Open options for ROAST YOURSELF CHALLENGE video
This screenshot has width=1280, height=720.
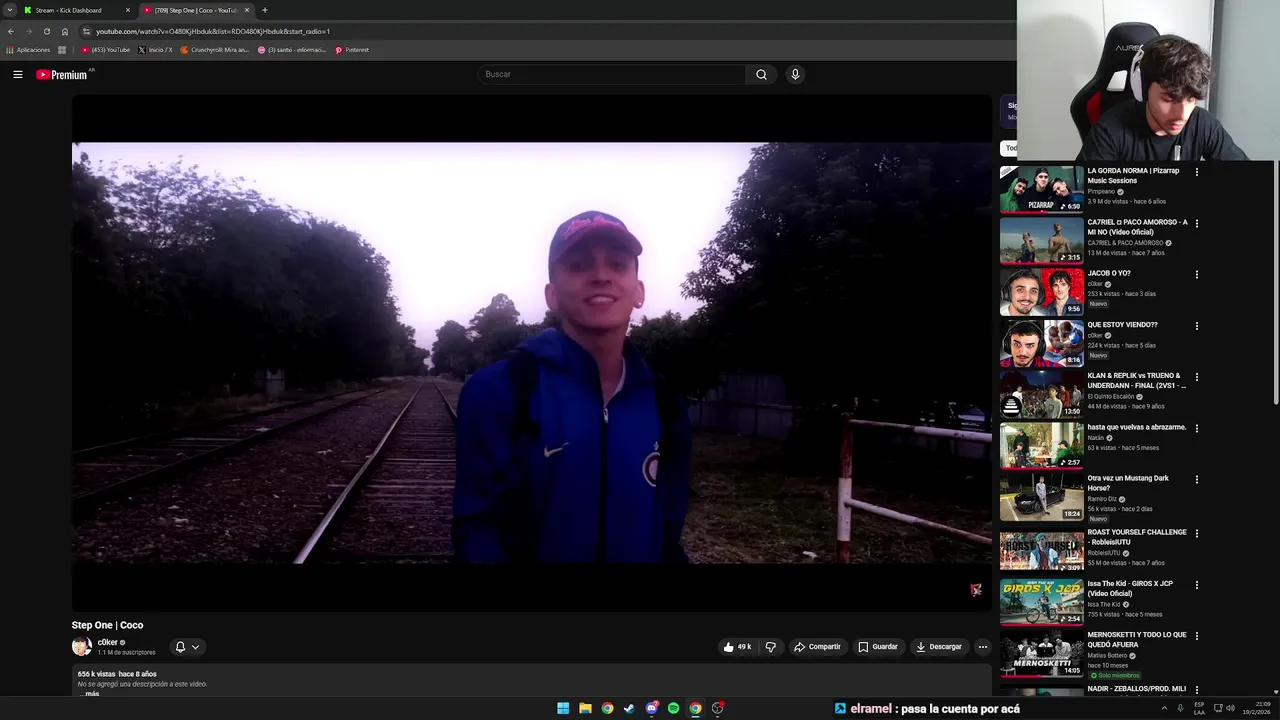coord(1197,533)
